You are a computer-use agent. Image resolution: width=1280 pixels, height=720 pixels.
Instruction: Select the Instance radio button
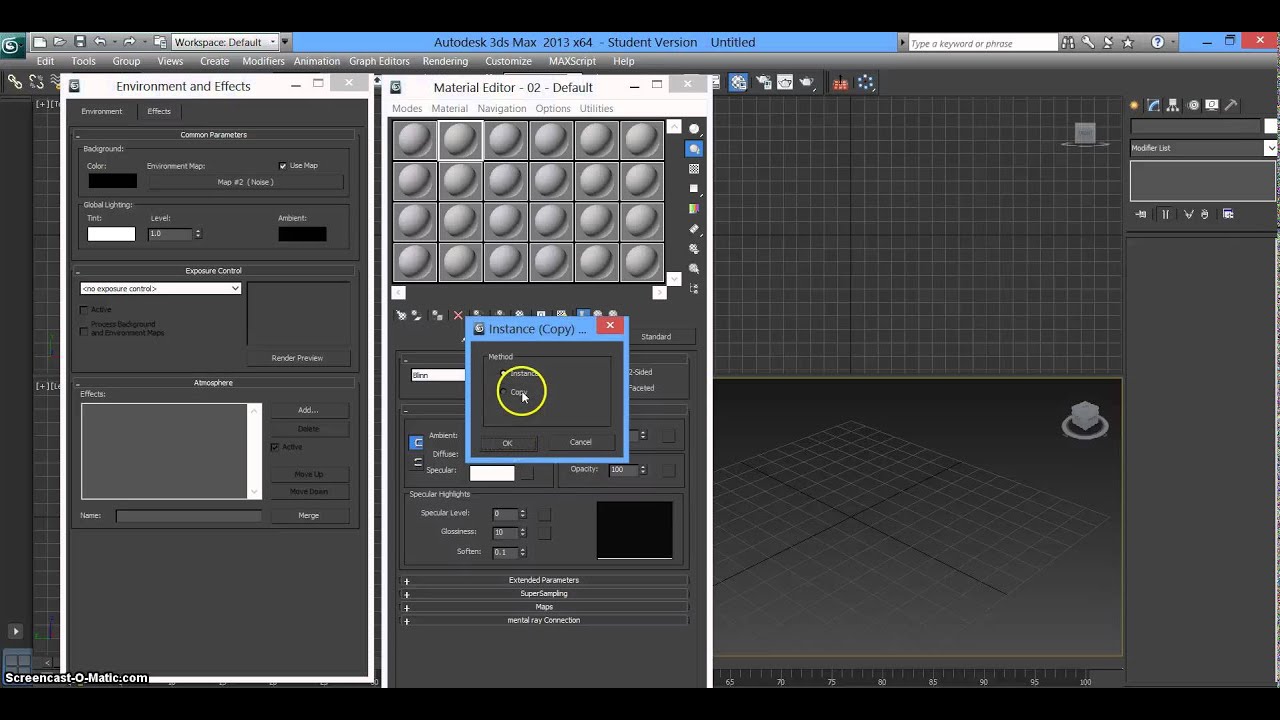pyautogui.click(x=505, y=373)
